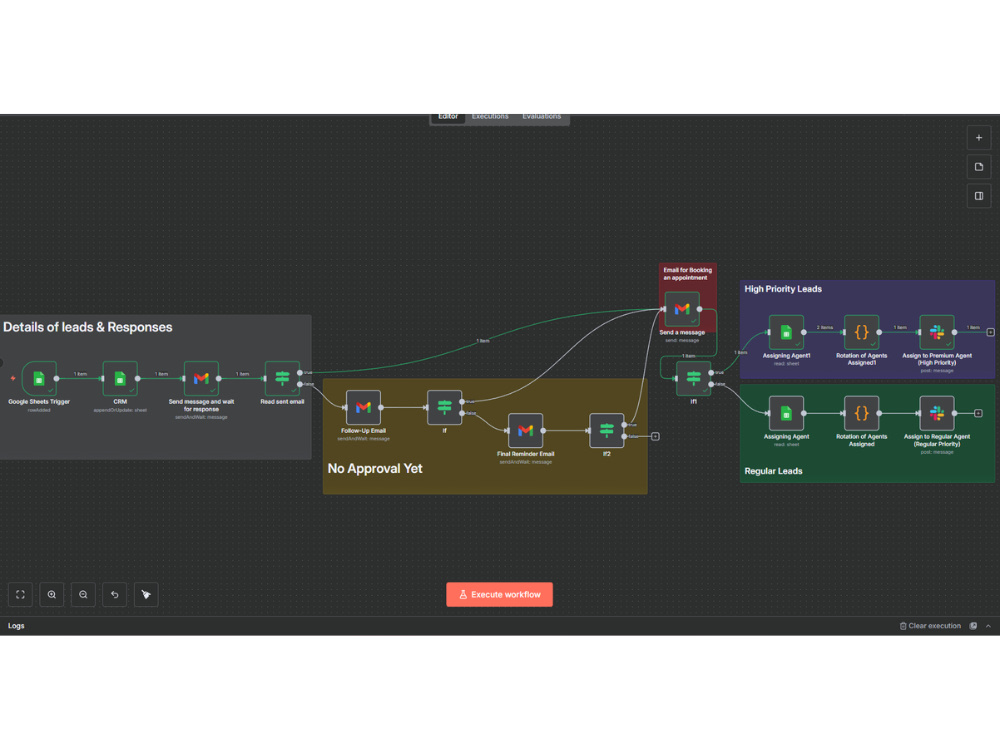
Task: Open the side panel icon
Action: (979, 196)
